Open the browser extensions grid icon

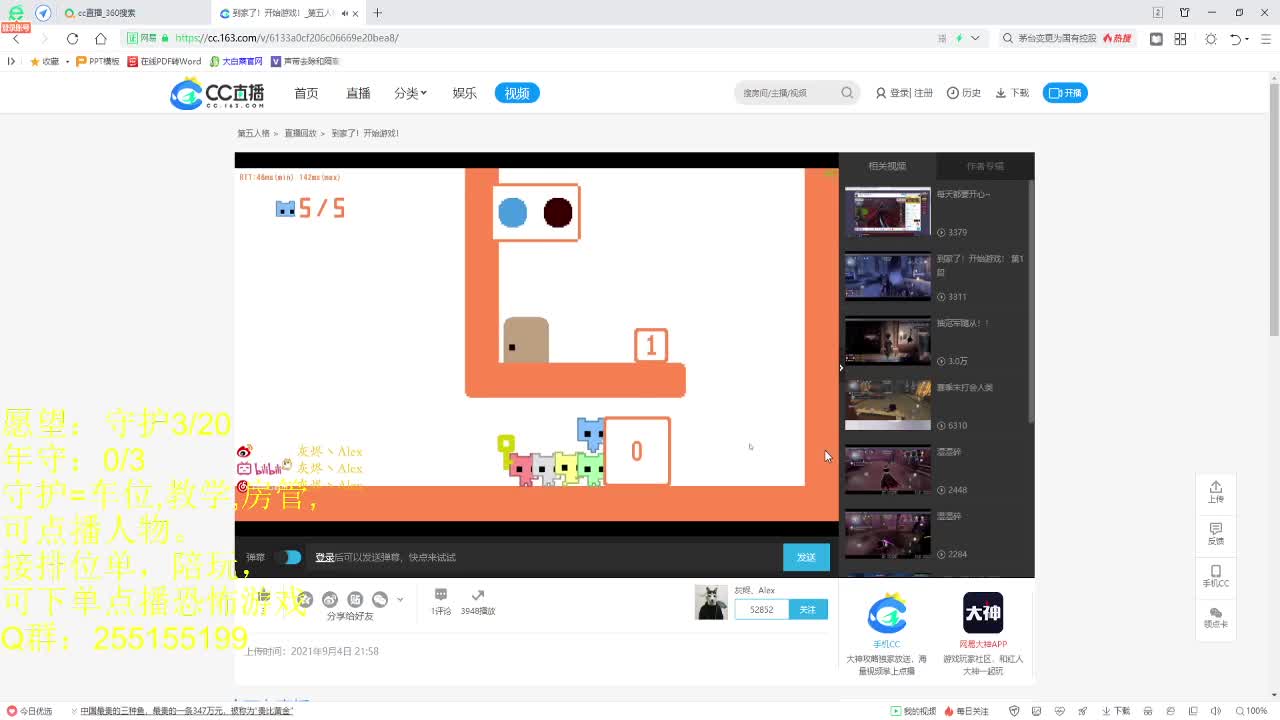click(1180, 39)
